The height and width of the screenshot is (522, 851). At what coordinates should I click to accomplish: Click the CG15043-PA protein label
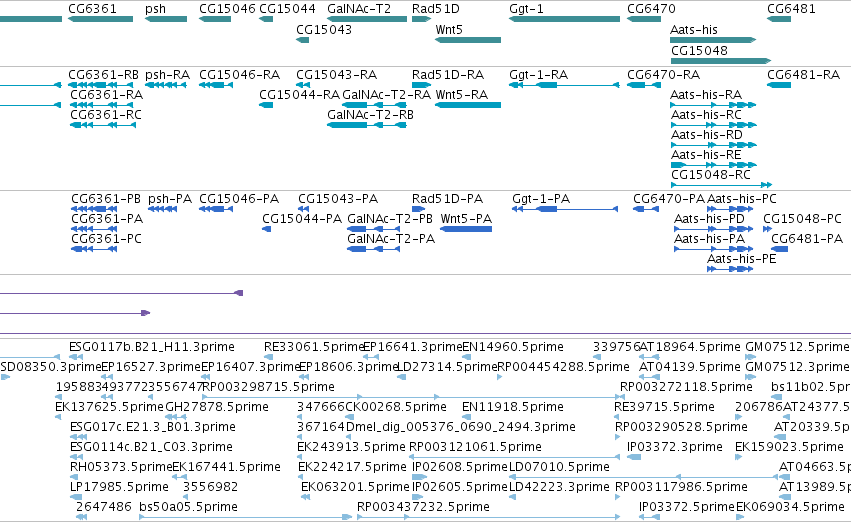click(x=338, y=199)
